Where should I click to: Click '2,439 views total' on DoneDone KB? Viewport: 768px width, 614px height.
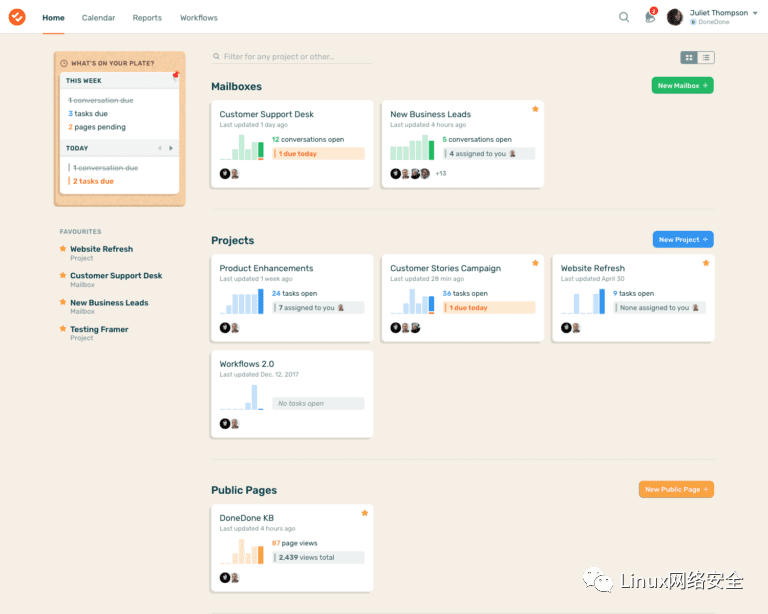tap(318, 557)
